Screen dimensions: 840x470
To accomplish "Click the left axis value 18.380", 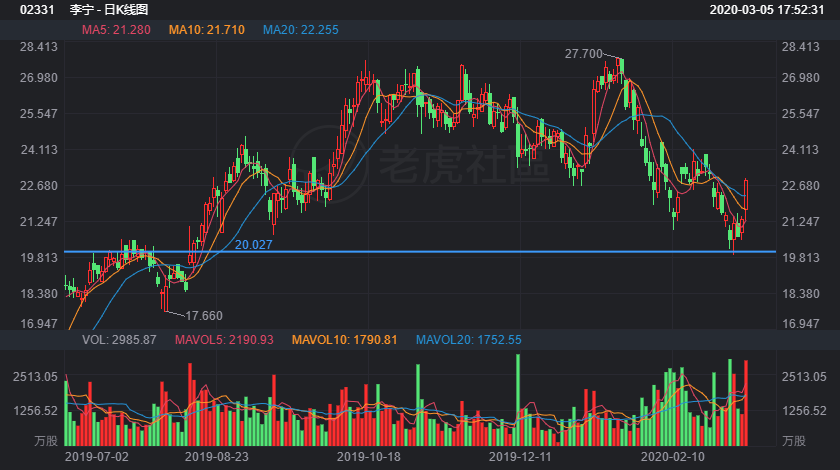I will coord(39,293).
